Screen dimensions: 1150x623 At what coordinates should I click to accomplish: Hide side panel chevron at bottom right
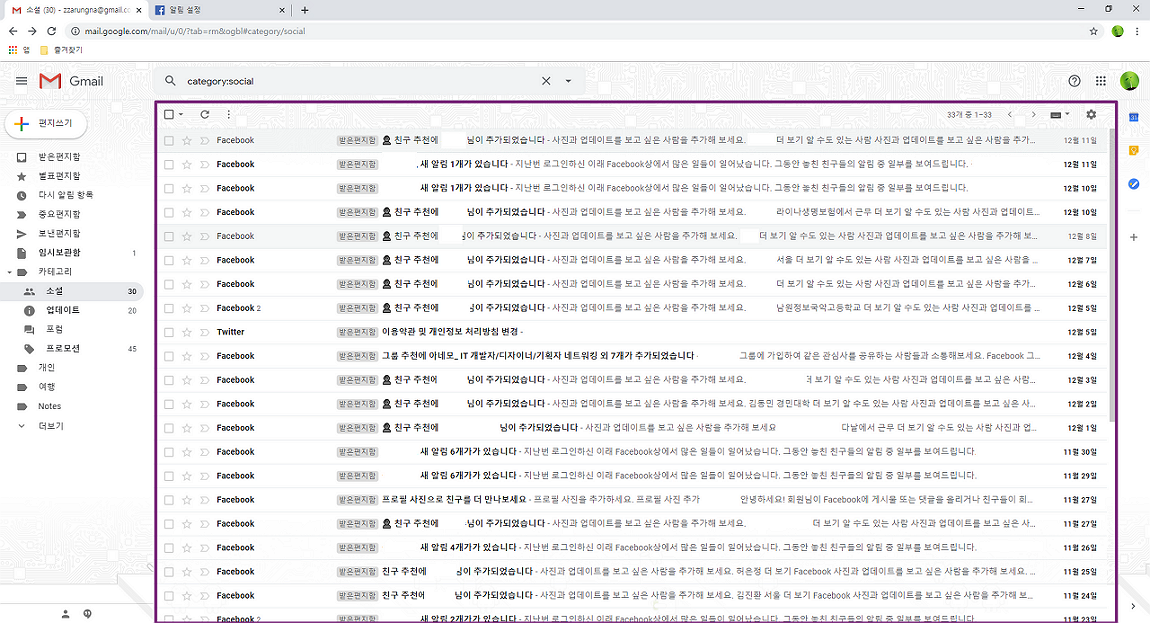tap(1134, 606)
